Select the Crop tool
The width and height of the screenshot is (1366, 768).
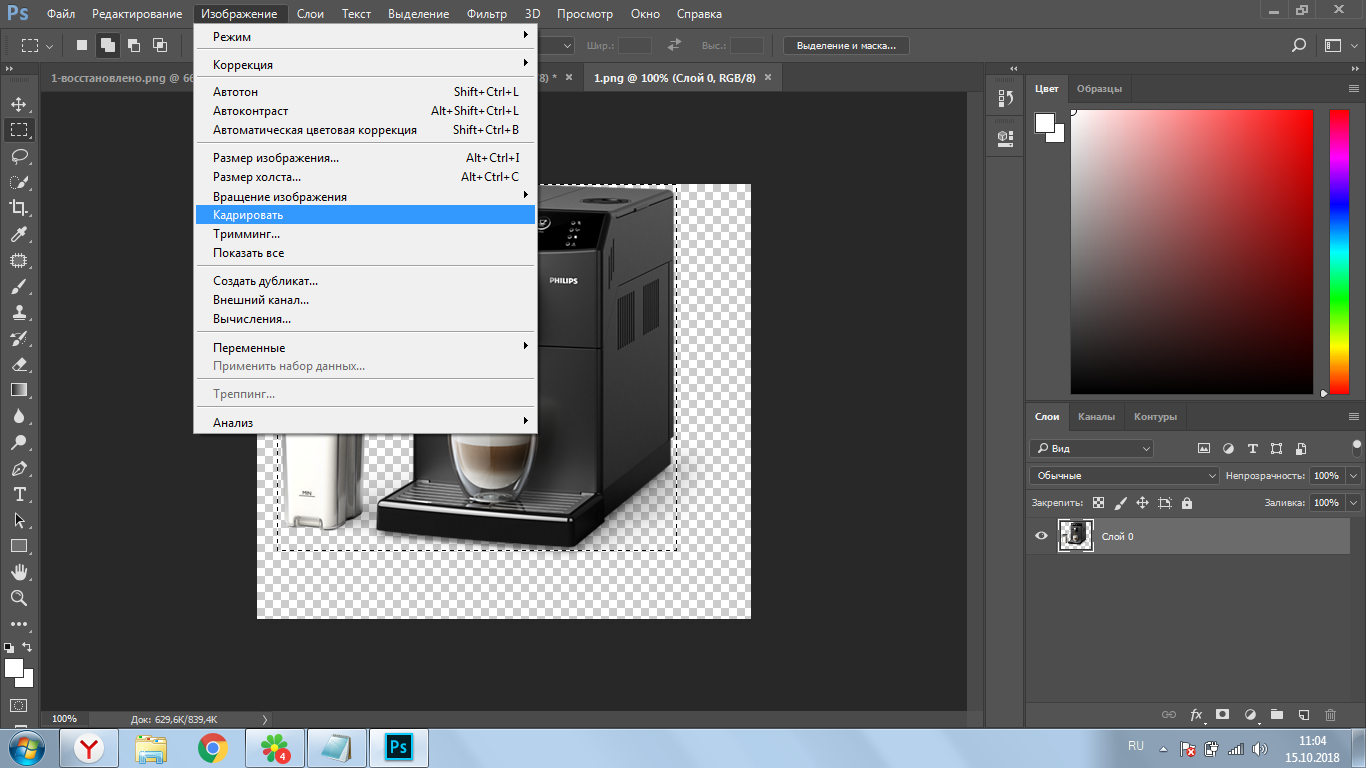click(x=18, y=208)
